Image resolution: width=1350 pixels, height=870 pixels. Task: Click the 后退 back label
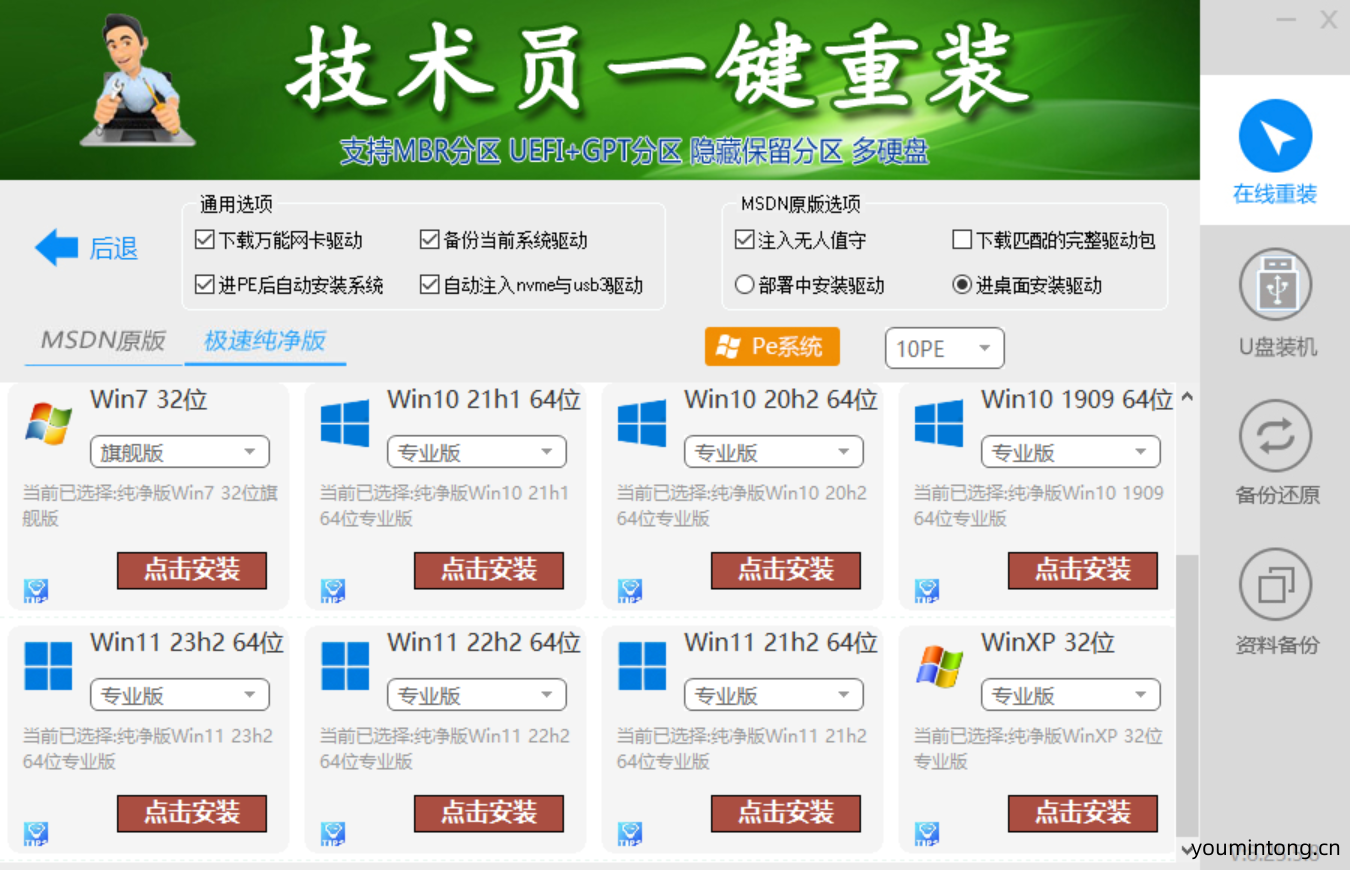[x=114, y=248]
